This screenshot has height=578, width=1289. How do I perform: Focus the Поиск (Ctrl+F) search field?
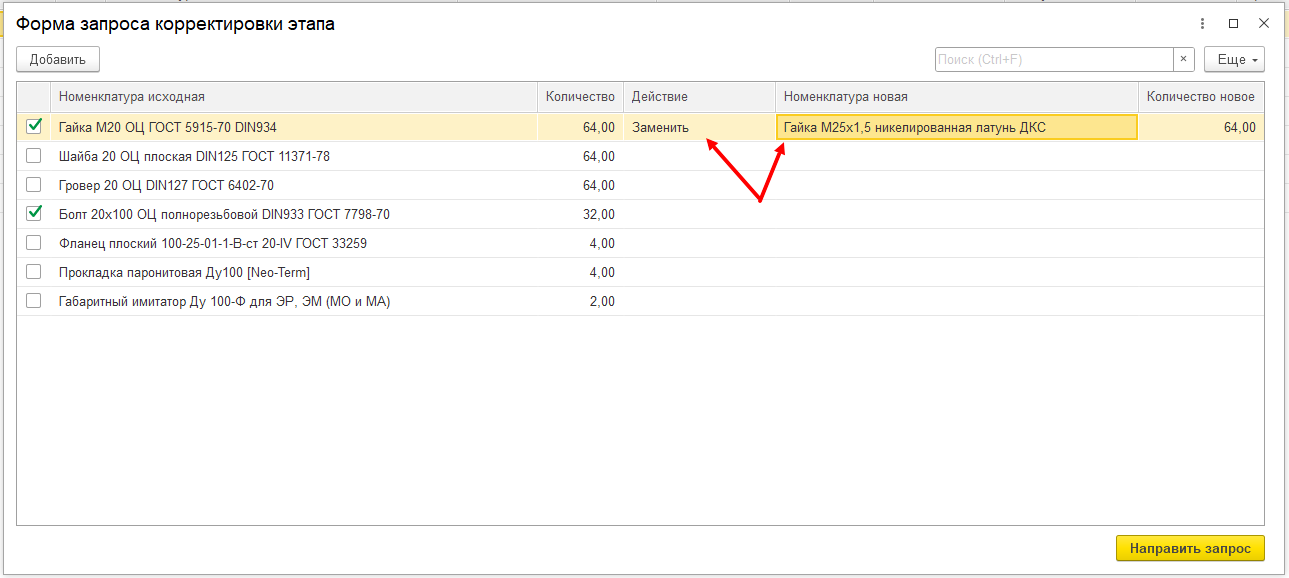[1054, 59]
